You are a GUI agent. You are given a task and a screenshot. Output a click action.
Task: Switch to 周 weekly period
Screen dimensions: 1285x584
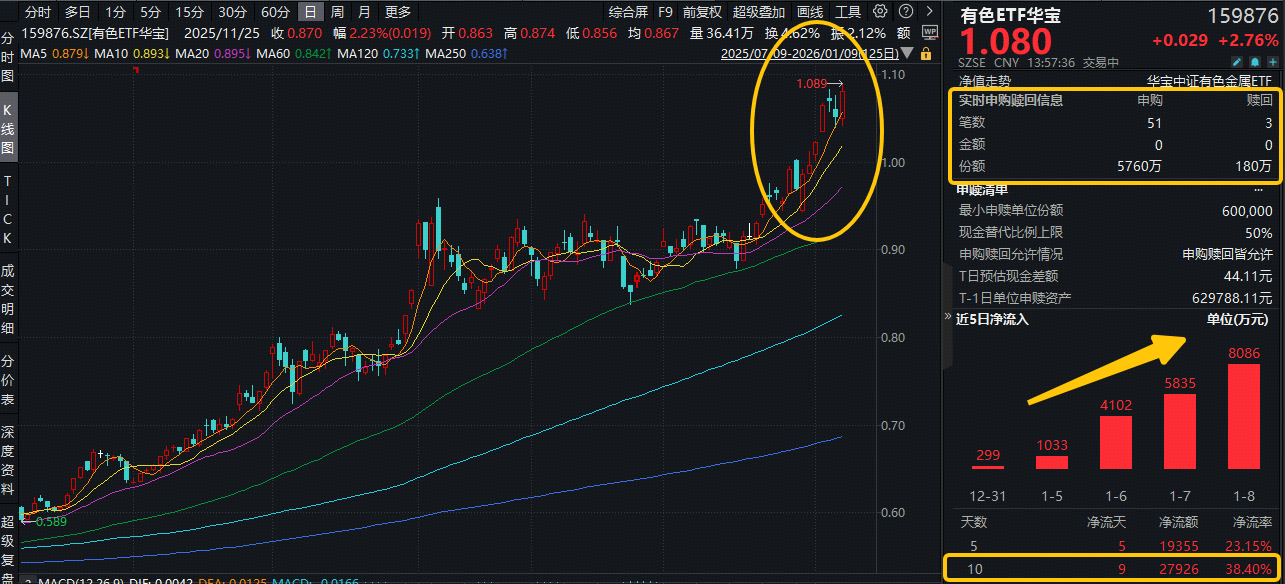[337, 12]
